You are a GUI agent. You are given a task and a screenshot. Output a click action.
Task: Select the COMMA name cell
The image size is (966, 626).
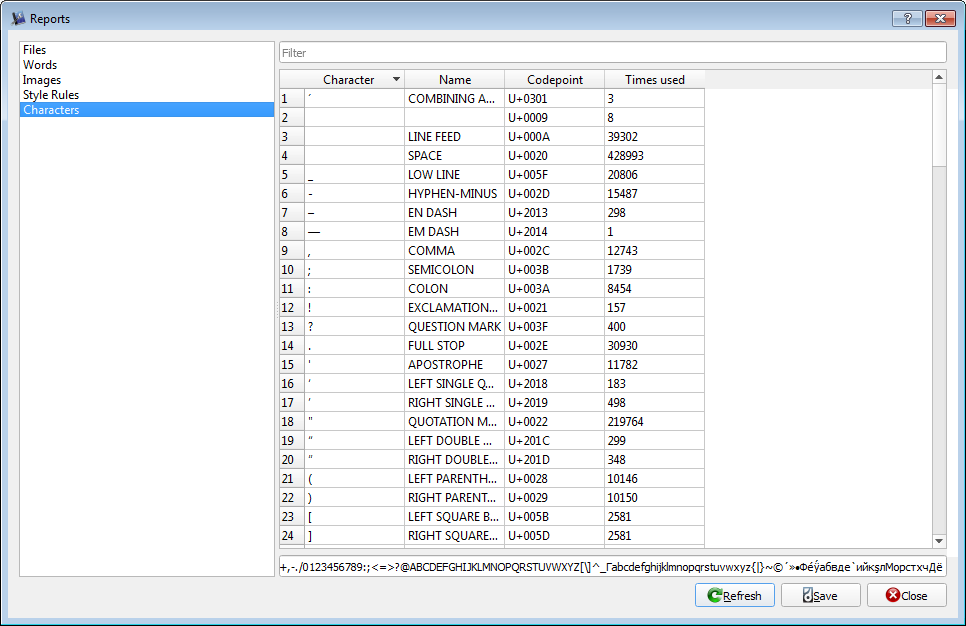point(455,251)
